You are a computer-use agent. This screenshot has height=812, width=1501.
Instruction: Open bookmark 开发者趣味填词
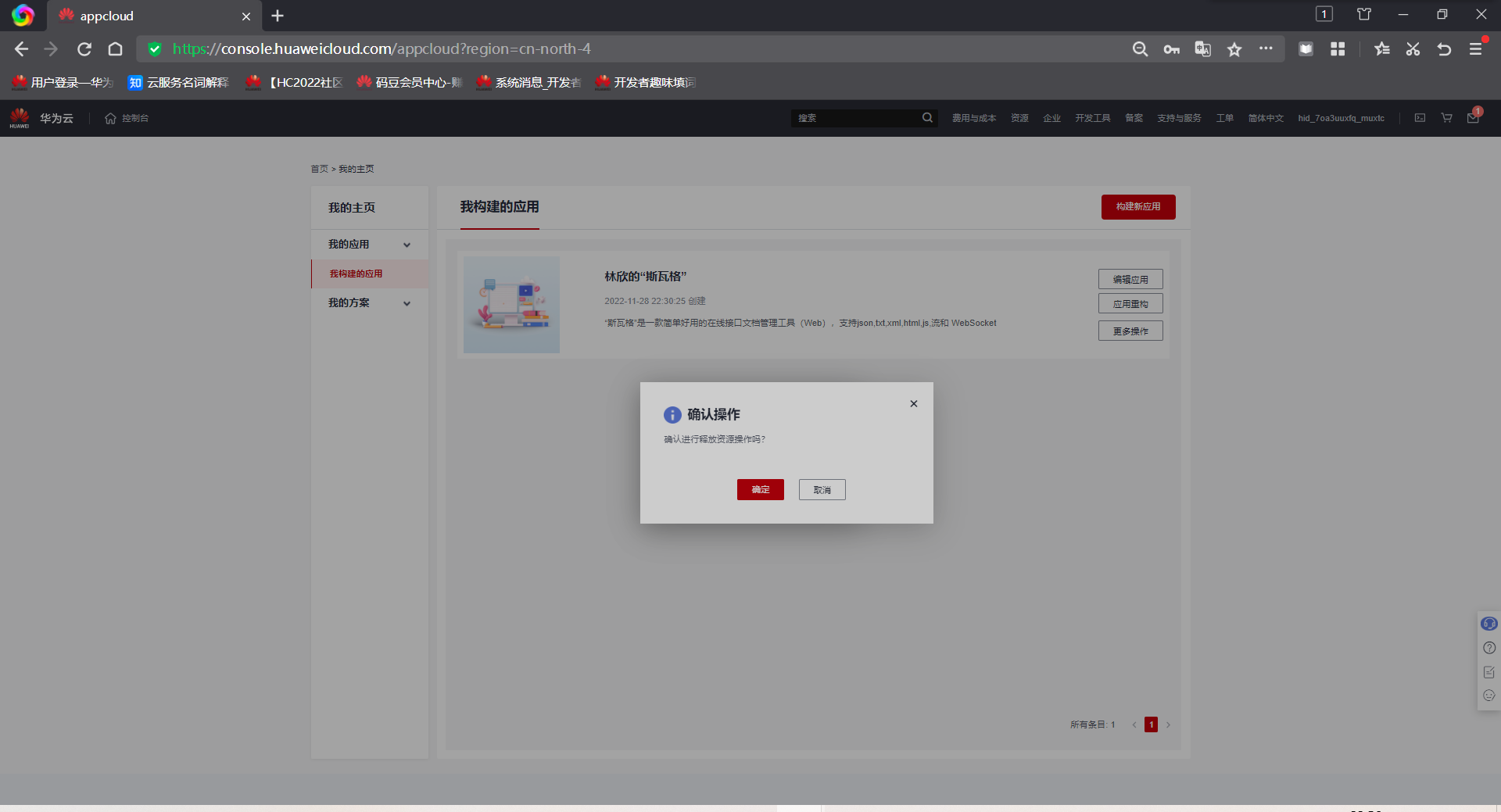click(x=645, y=82)
